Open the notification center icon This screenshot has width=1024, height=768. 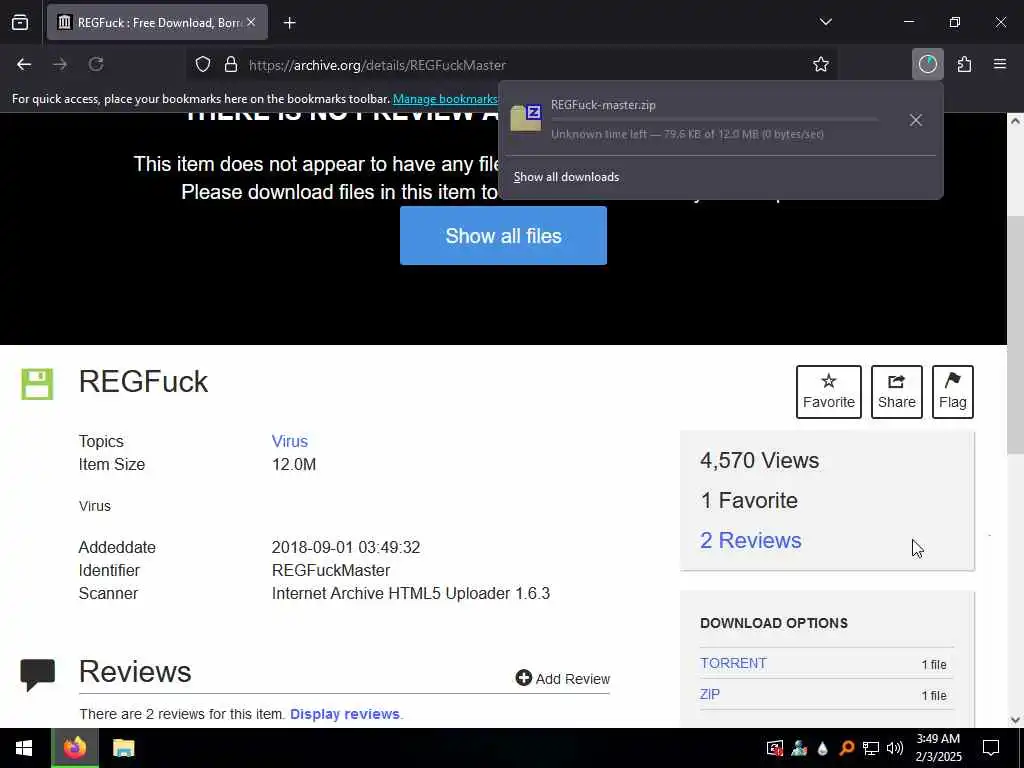coord(991,748)
